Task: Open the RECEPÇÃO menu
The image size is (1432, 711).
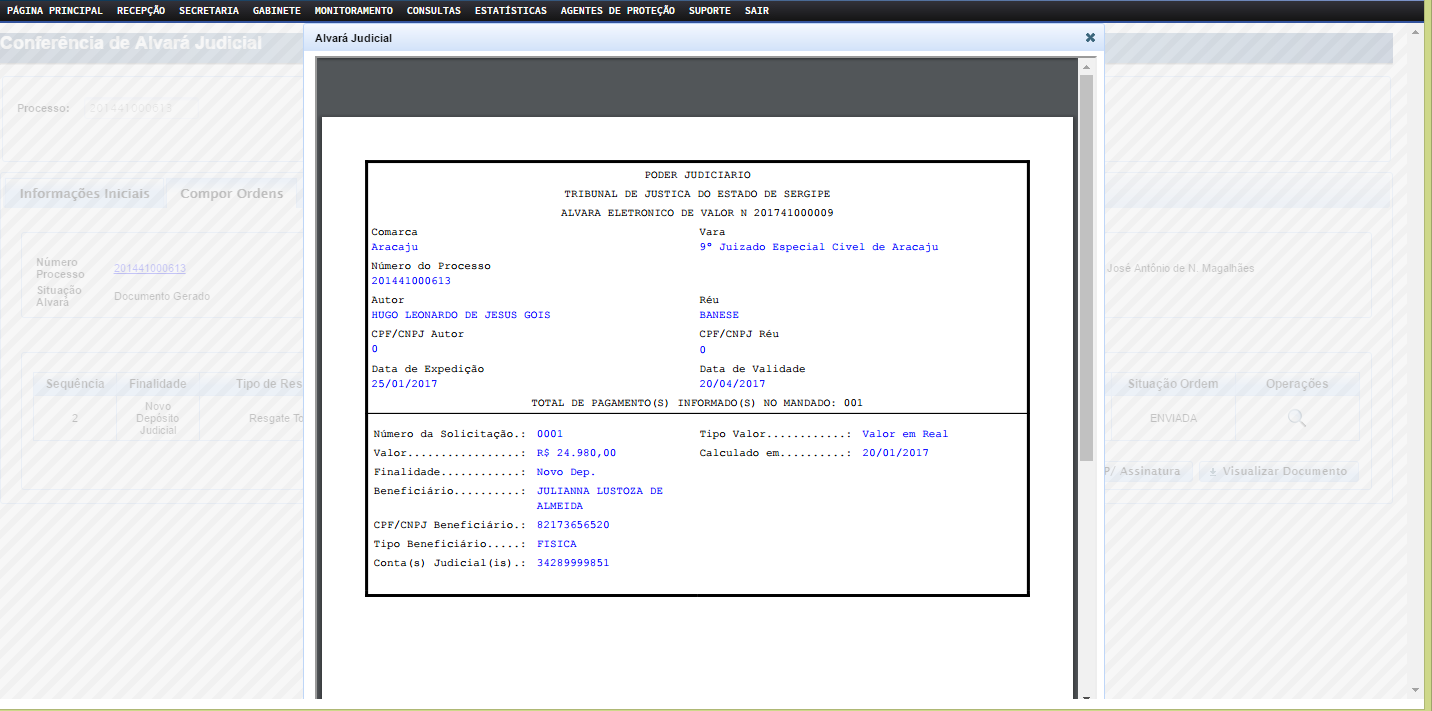Action: tap(141, 10)
